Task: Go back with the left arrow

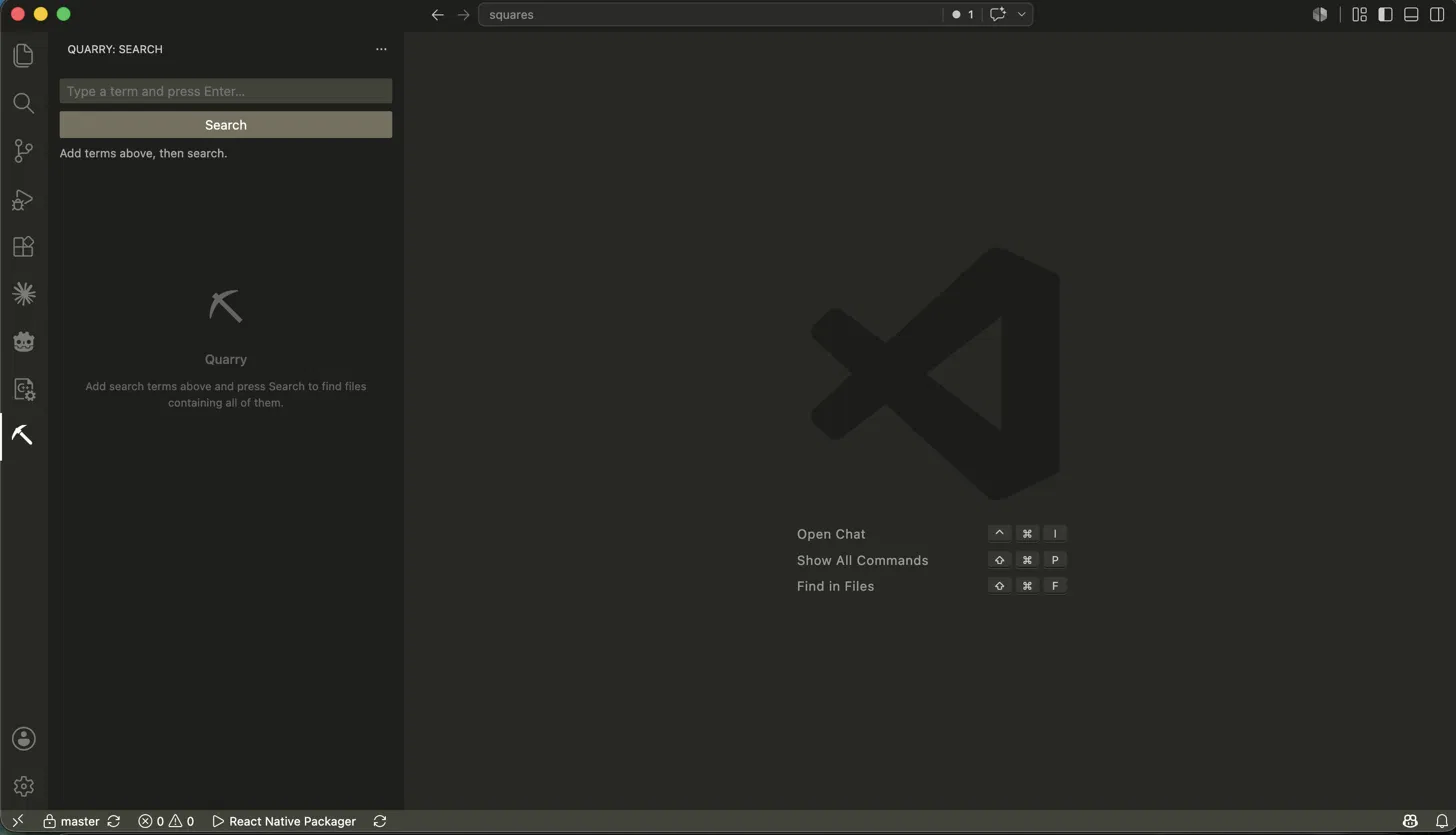Action: coord(437,15)
